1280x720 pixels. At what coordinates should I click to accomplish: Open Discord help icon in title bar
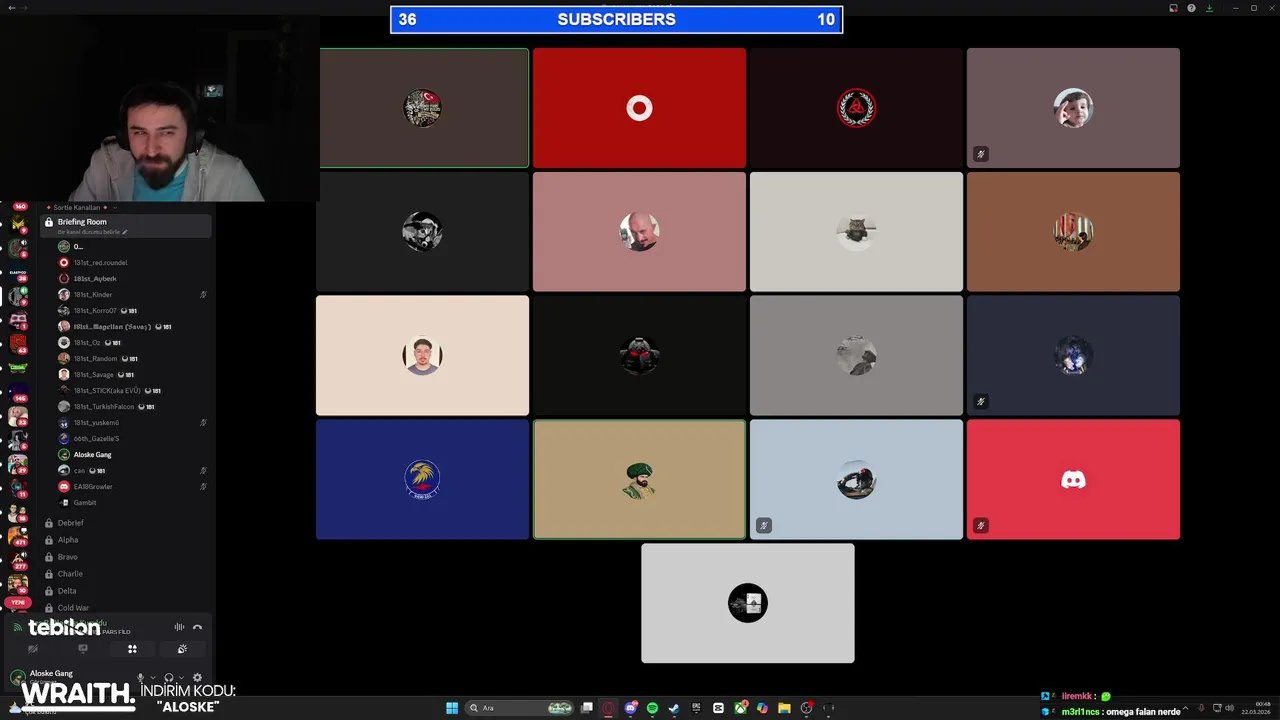1191,8
